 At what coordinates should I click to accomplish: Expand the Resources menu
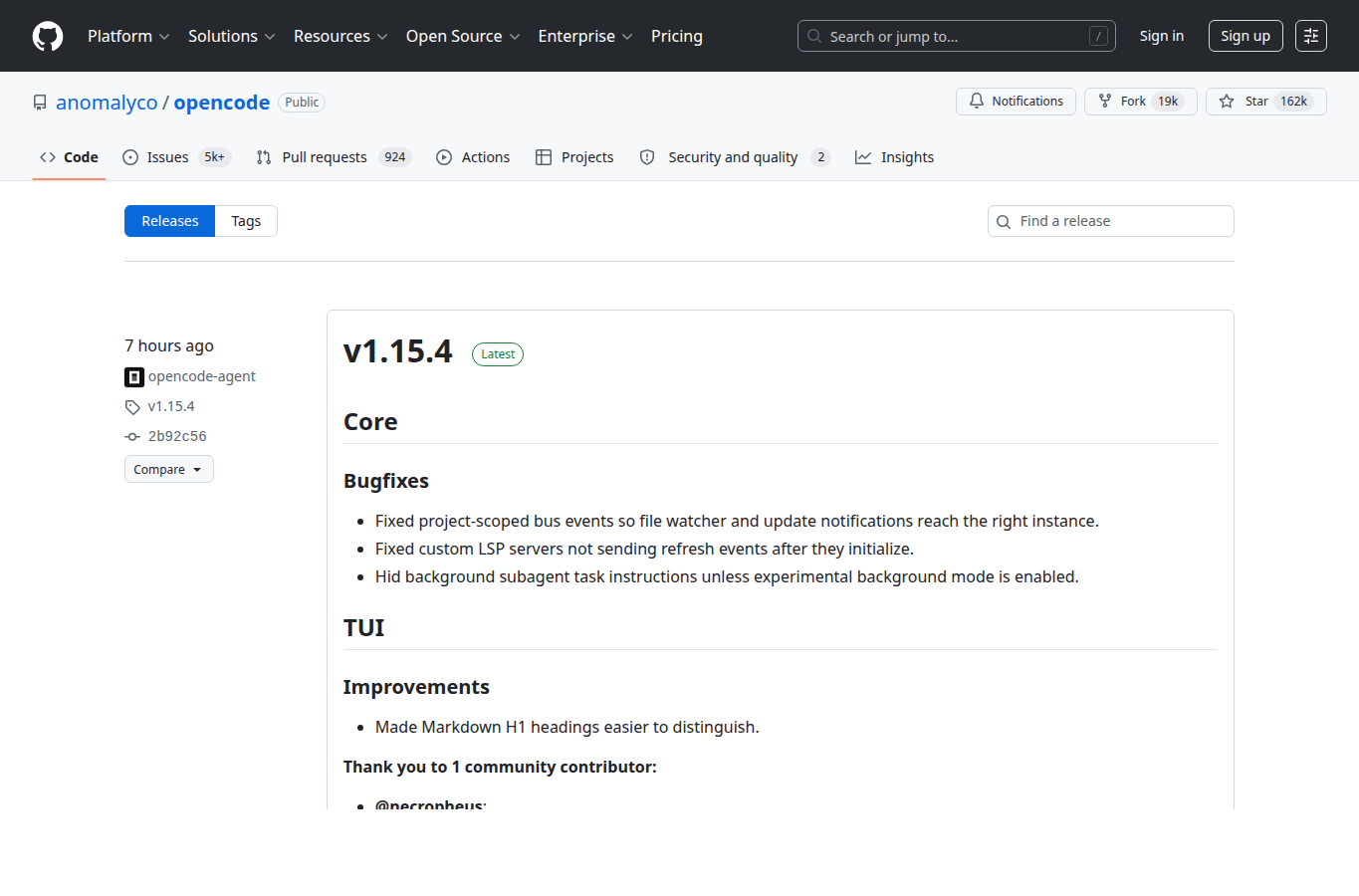click(340, 36)
